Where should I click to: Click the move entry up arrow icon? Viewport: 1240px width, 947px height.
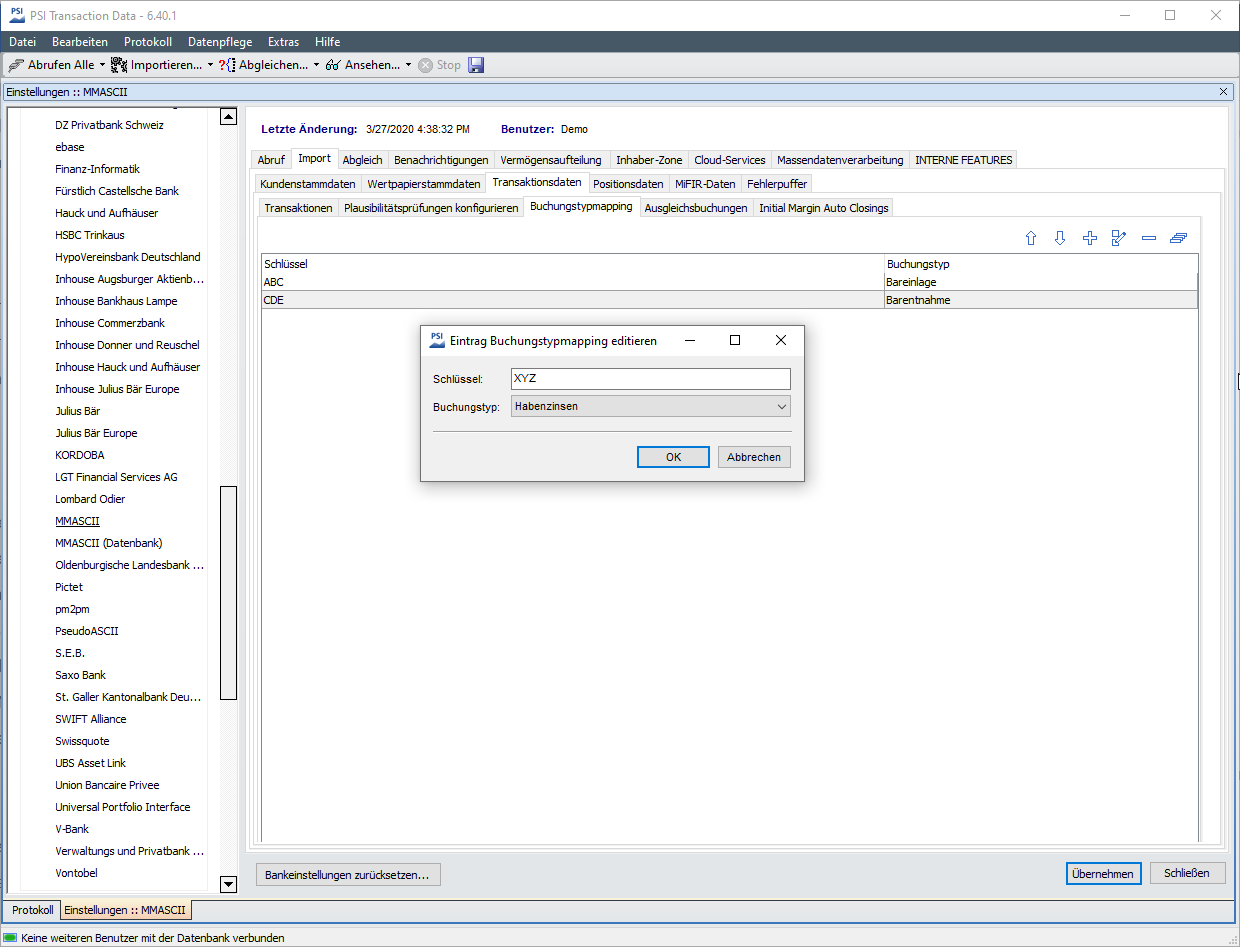(x=1031, y=238)
